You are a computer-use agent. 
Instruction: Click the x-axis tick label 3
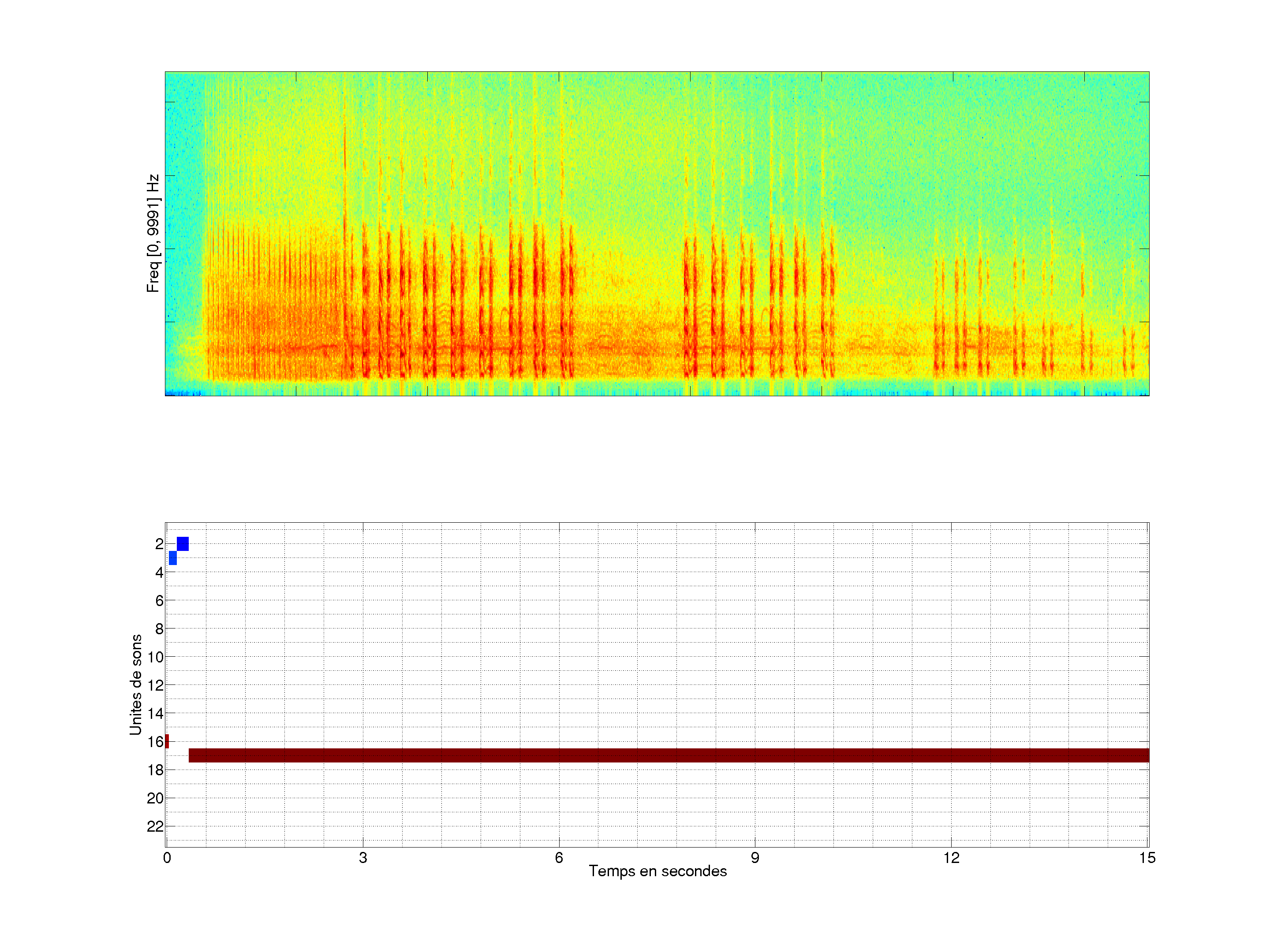pyautogui.click(x=363, y=858)
